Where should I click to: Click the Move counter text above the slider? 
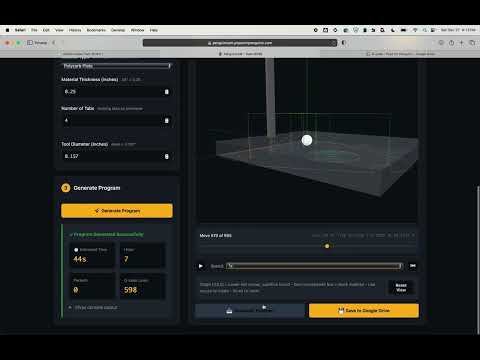click(215, 235)
